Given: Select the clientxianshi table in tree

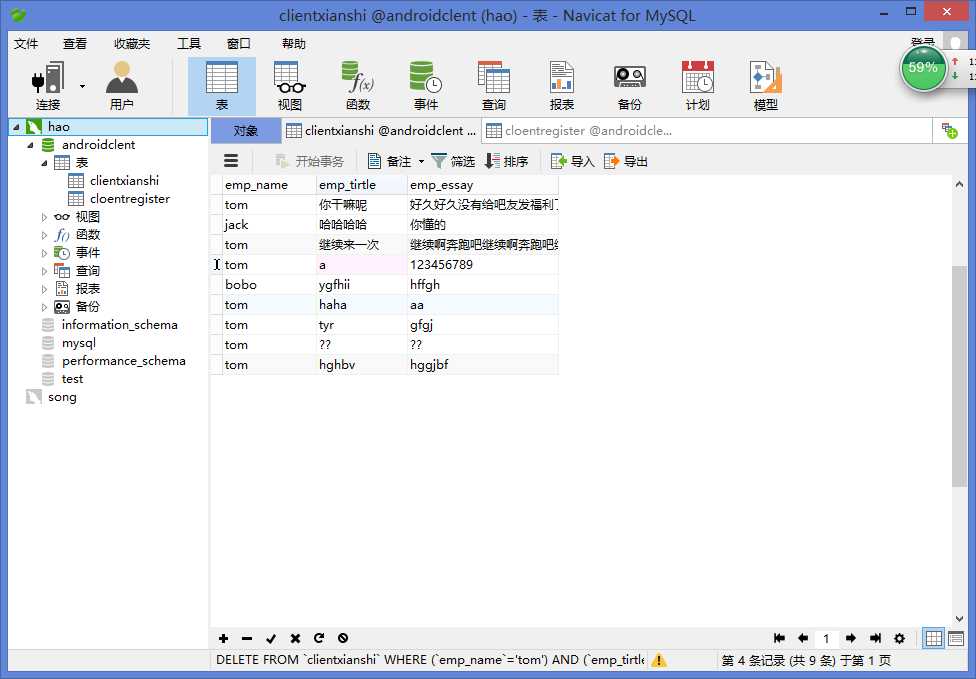Looking at the screenshot, I should [124, 181].
